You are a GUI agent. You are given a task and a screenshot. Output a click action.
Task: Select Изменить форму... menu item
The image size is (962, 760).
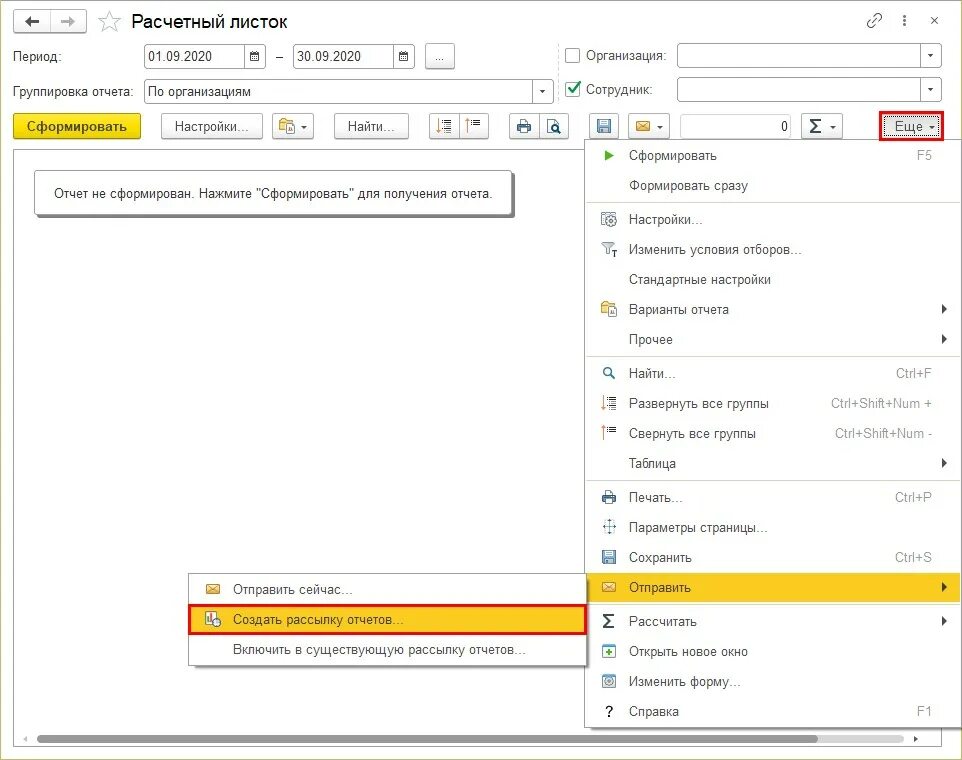pos(773,682)
